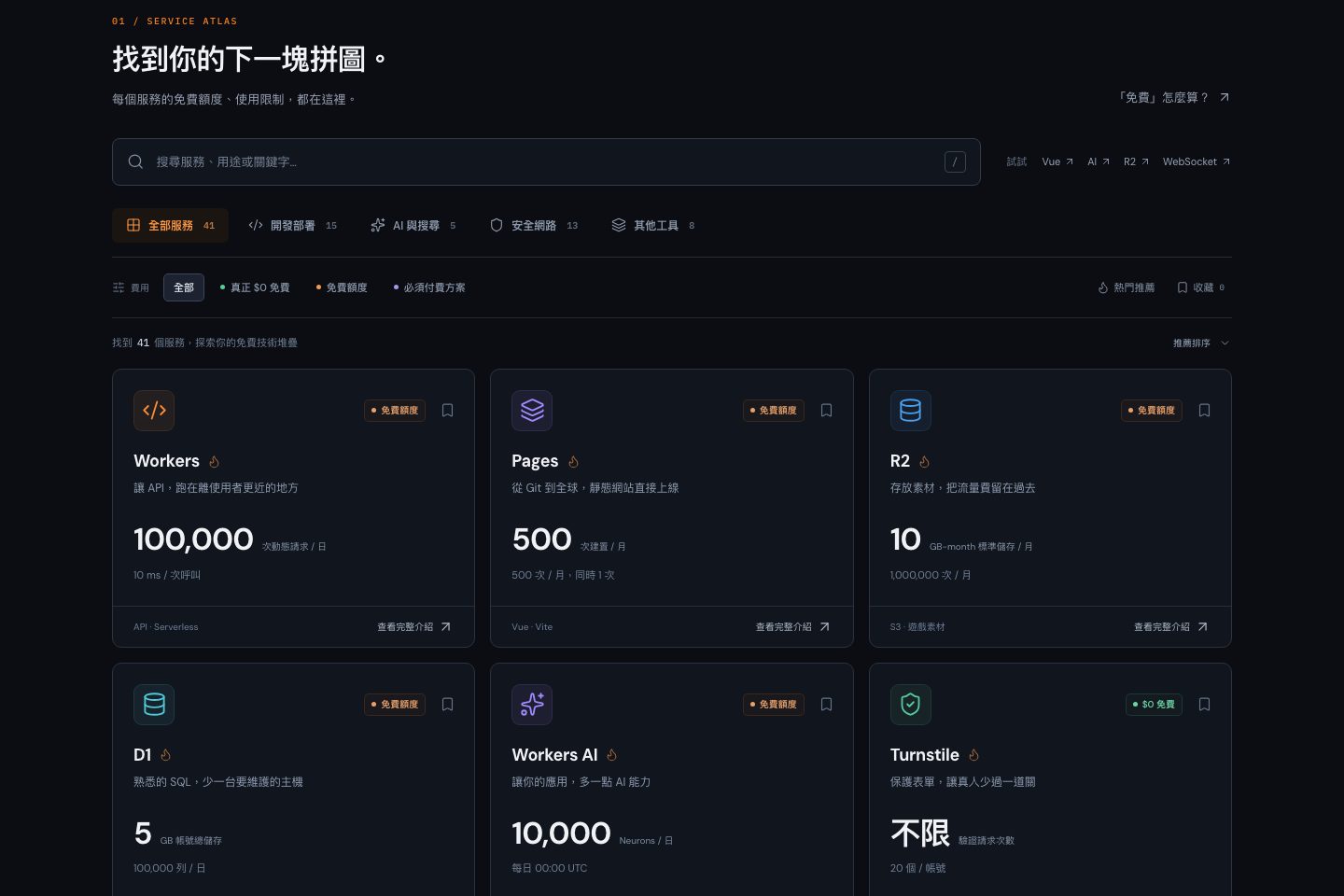
Task: Bookmark the Workers AI card
Action: click(x=826, y=704)
